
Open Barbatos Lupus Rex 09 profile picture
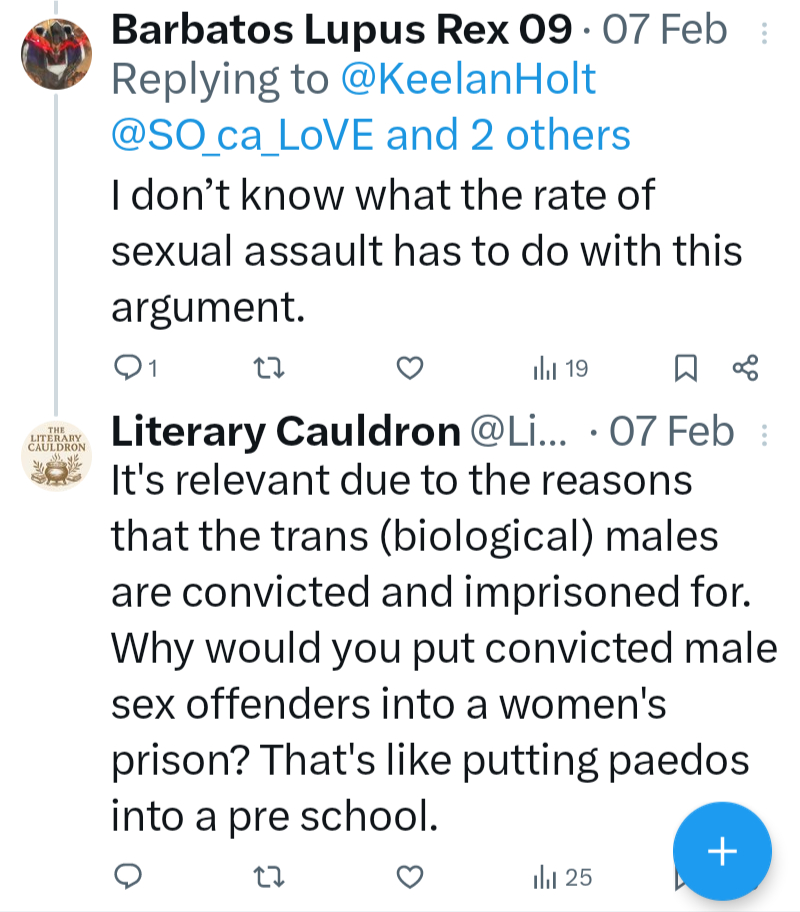56,54
